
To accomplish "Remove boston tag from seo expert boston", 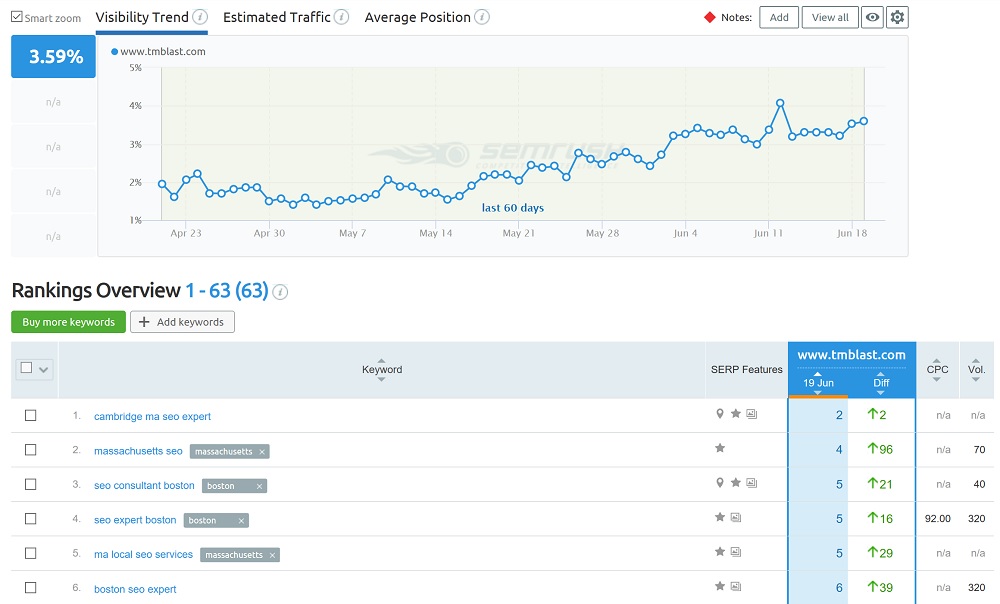I will tap(241, 520).
